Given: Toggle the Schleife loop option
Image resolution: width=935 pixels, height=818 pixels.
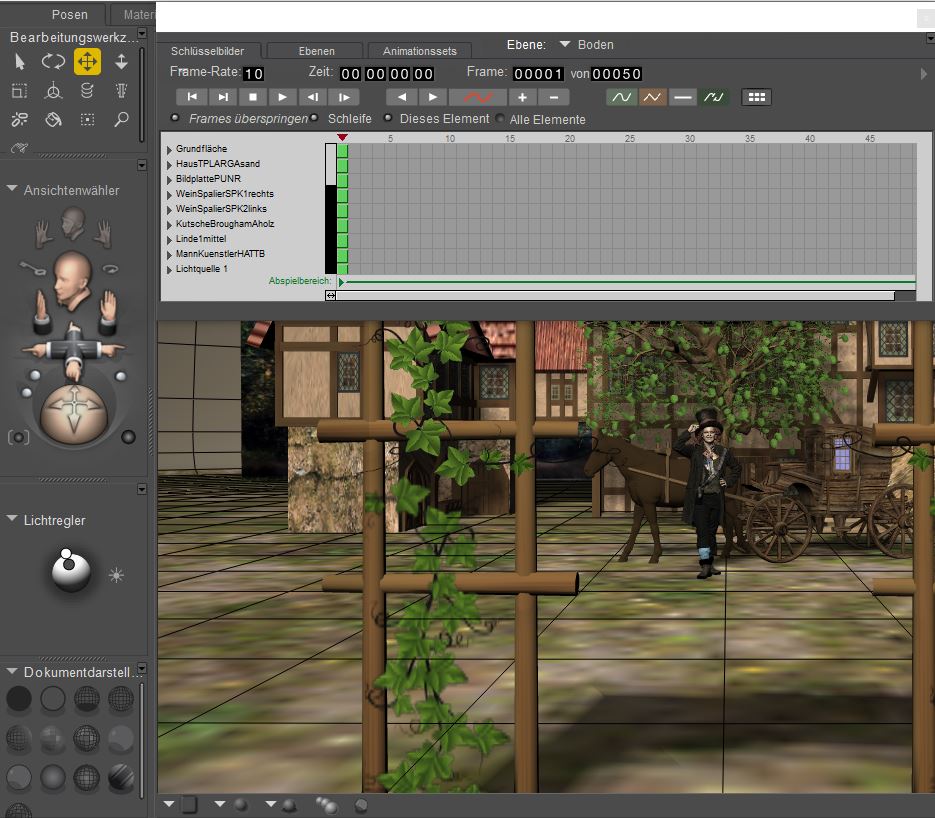Looking at the screenshot, I should (314, 118).
